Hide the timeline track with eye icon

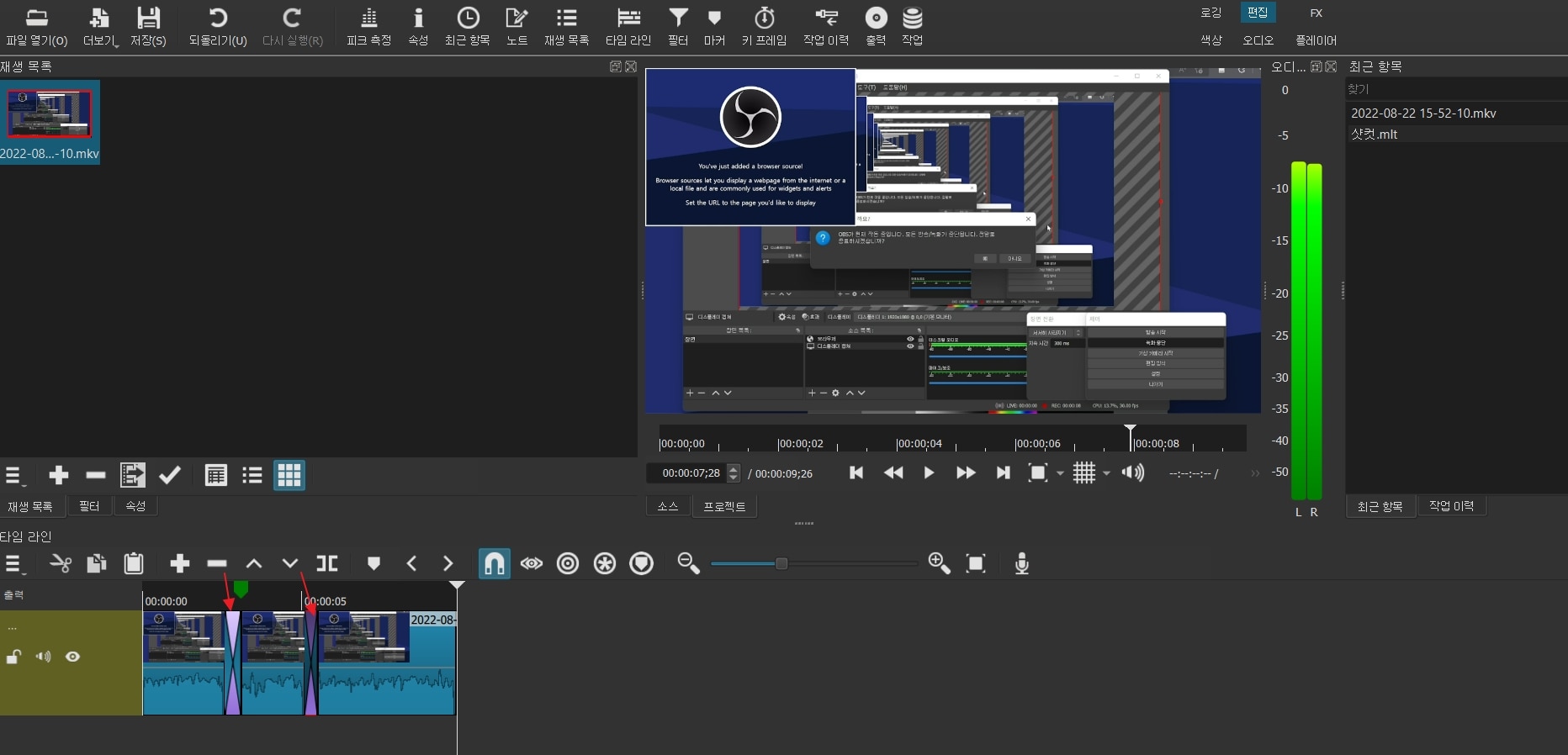(73, 657)
